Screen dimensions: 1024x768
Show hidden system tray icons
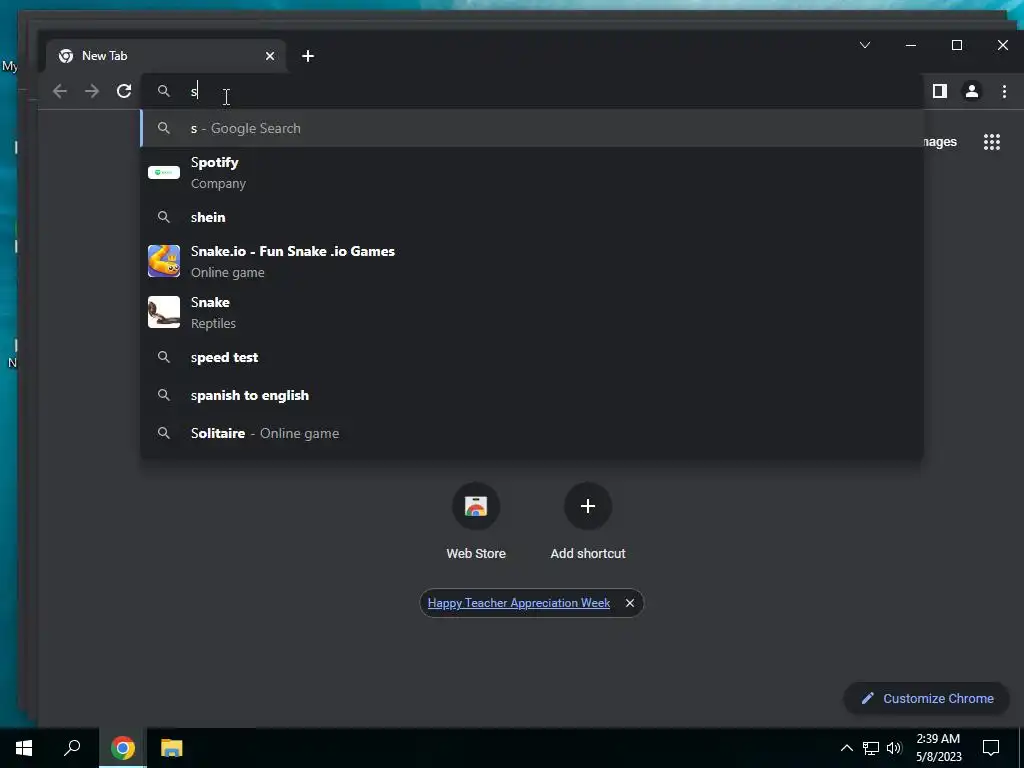point(846,748)
